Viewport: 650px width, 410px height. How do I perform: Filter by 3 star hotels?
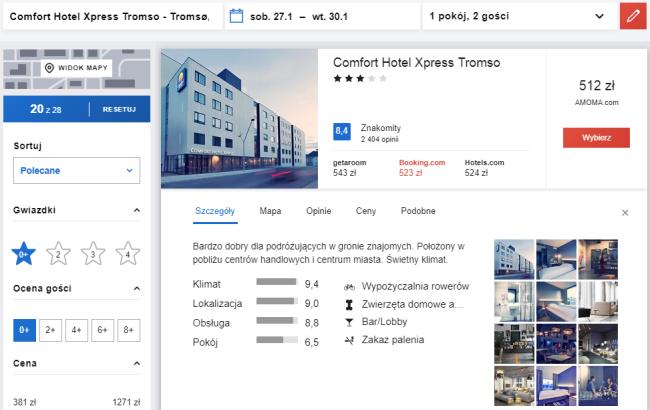pyautogui.click(x=93, y=254)
